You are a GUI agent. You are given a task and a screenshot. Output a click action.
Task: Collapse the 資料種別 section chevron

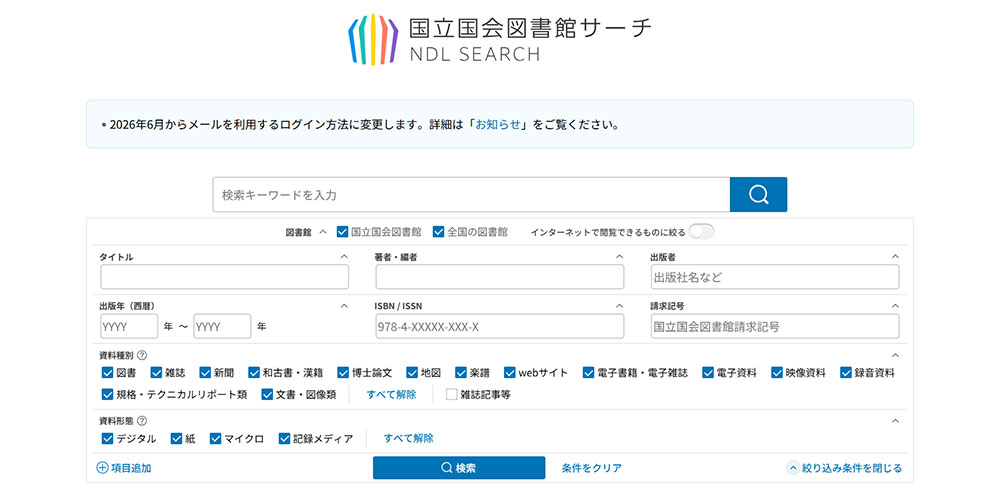(895, 355)
